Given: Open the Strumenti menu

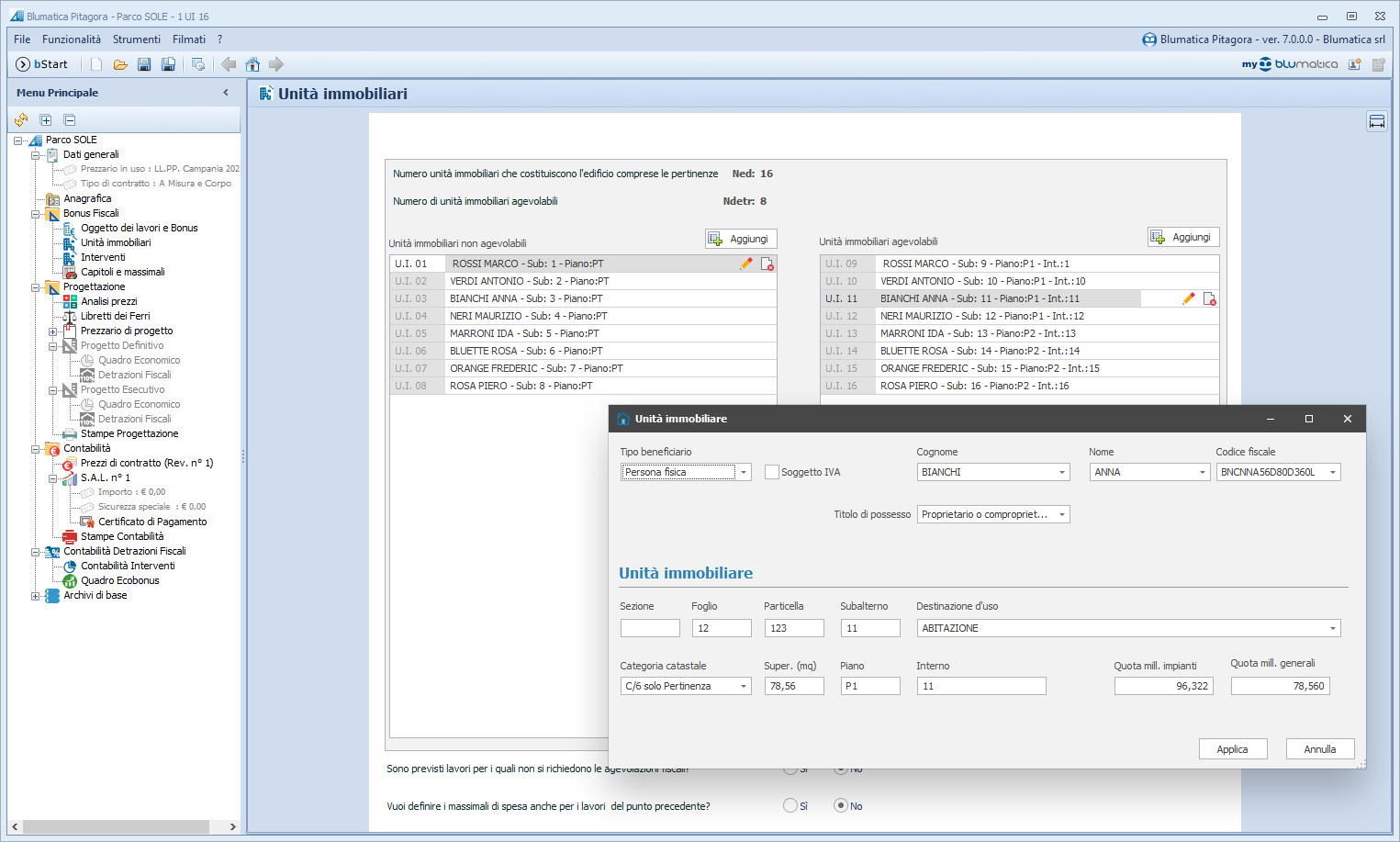Looking at the screenshot, I should [x=137, y=39].
